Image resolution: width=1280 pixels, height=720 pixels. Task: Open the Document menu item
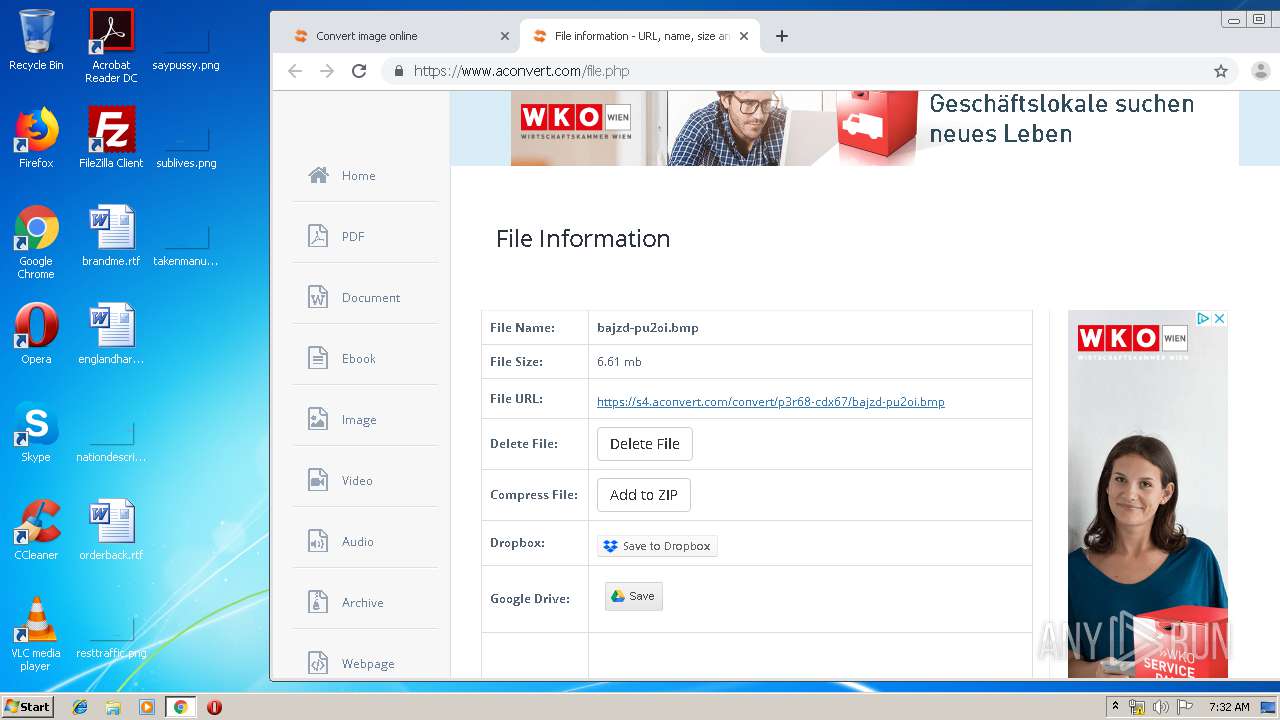pyautogui.click(x=371, y=298)
